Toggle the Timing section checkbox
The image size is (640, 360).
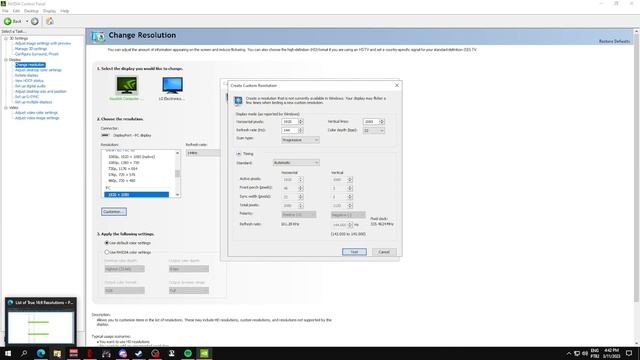(239, 154)
